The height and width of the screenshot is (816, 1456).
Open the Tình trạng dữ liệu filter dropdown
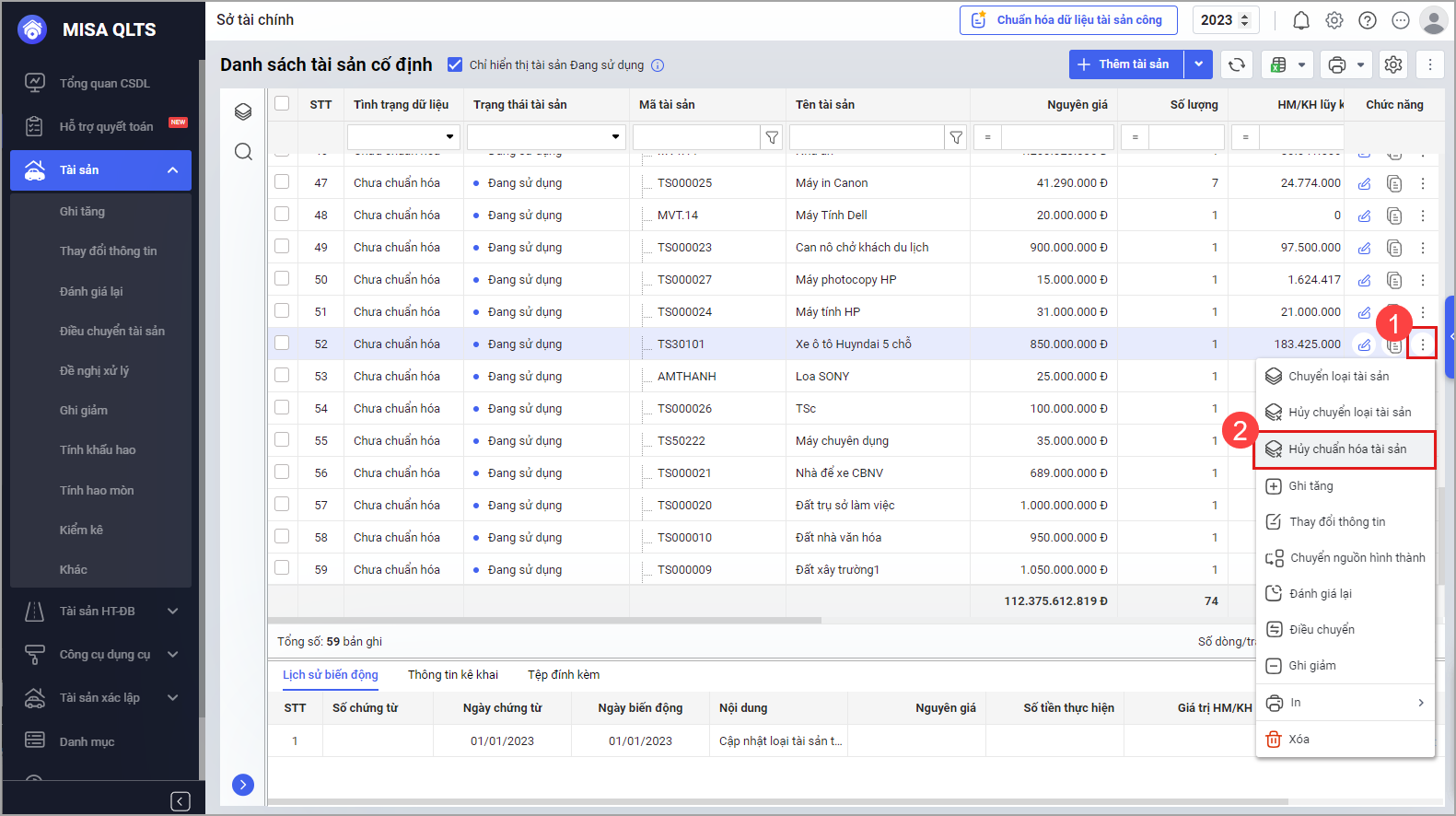(x=403, y=137)
